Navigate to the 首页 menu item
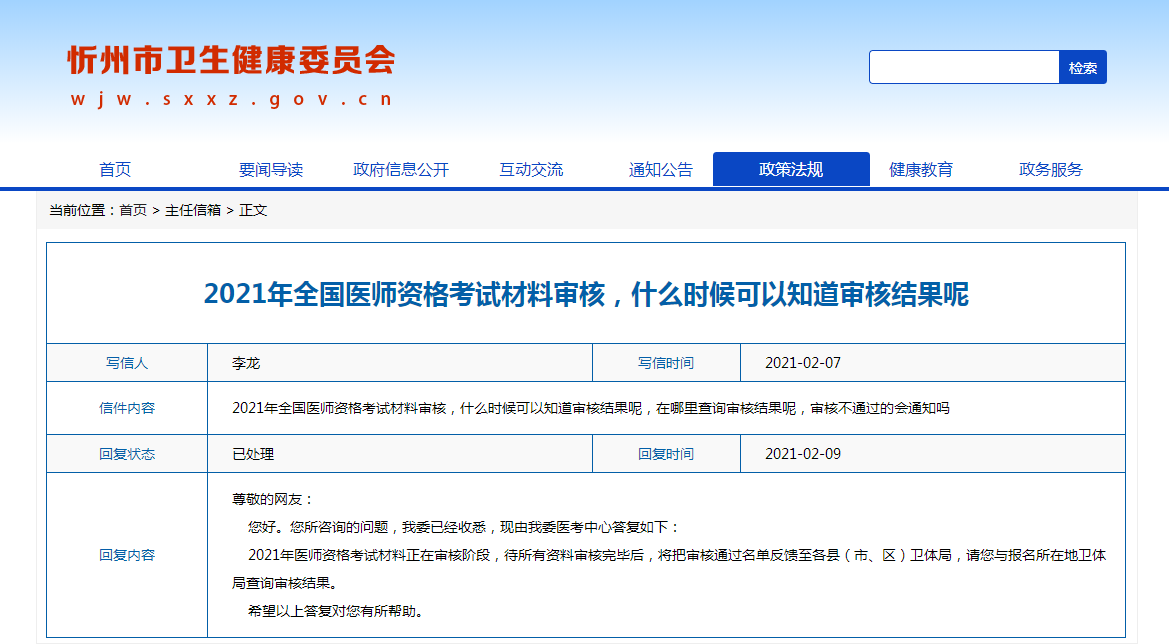 click(117, 169)
